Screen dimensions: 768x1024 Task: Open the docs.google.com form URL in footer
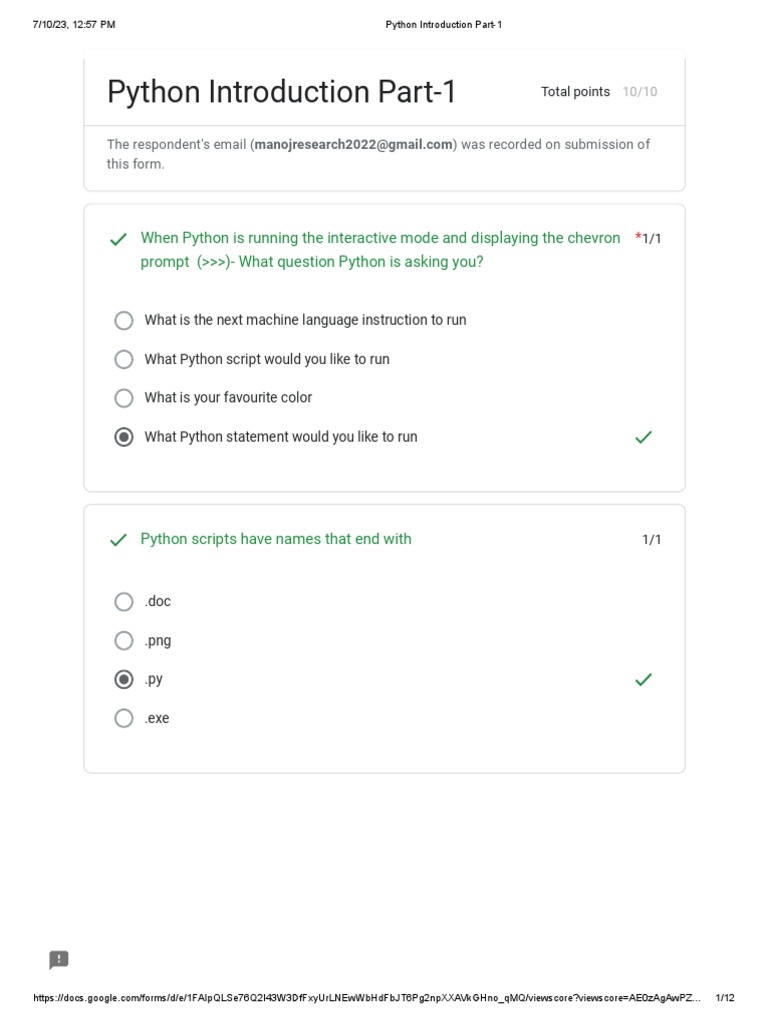(x=366, y=998)
